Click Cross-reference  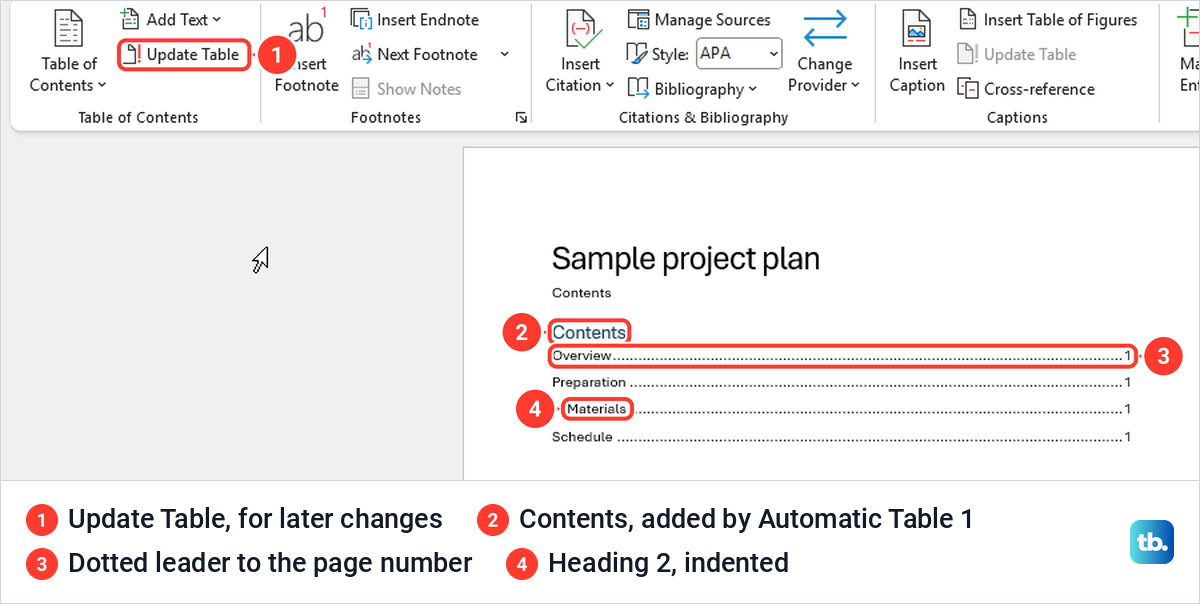click(x=1026, y=89)
